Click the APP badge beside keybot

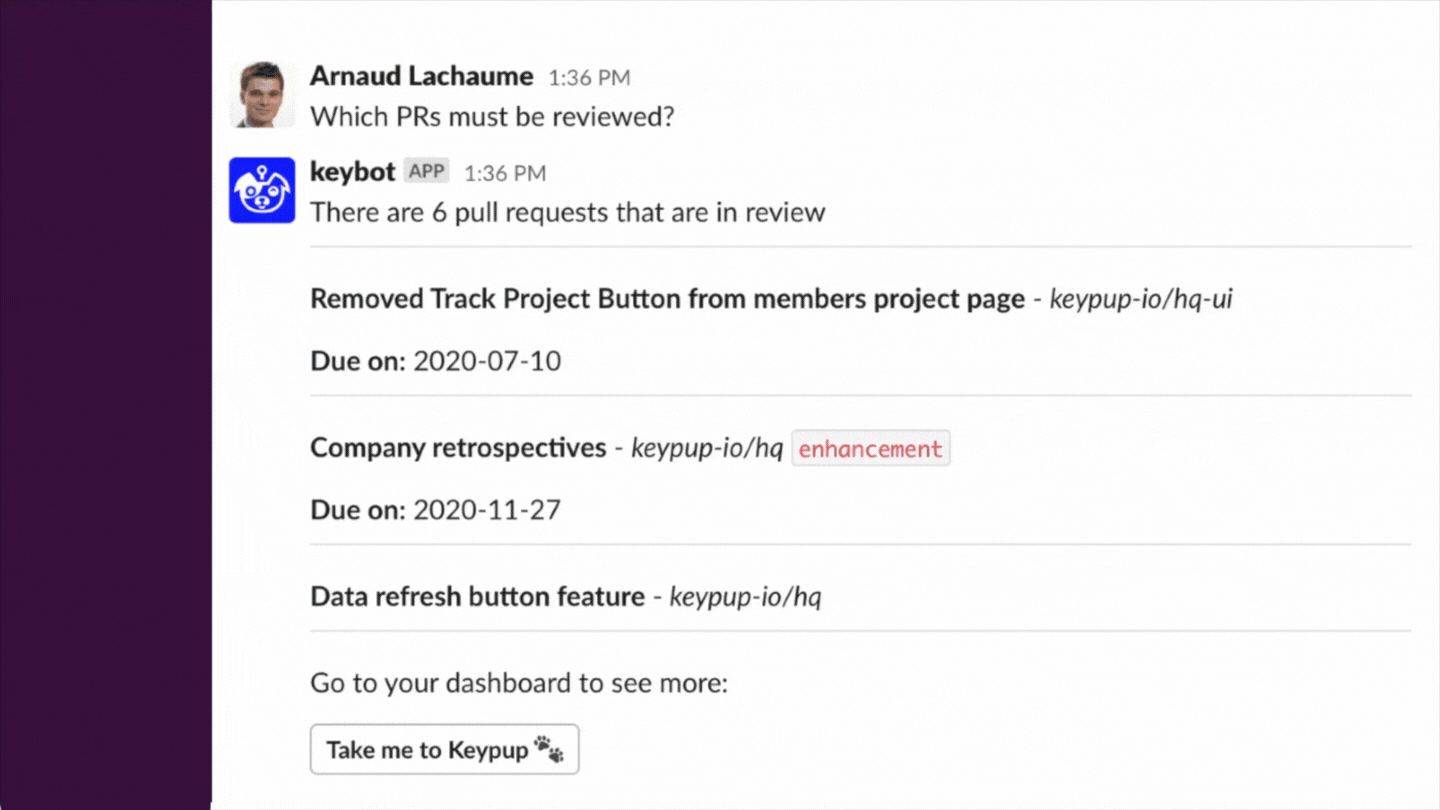[427, 172]
